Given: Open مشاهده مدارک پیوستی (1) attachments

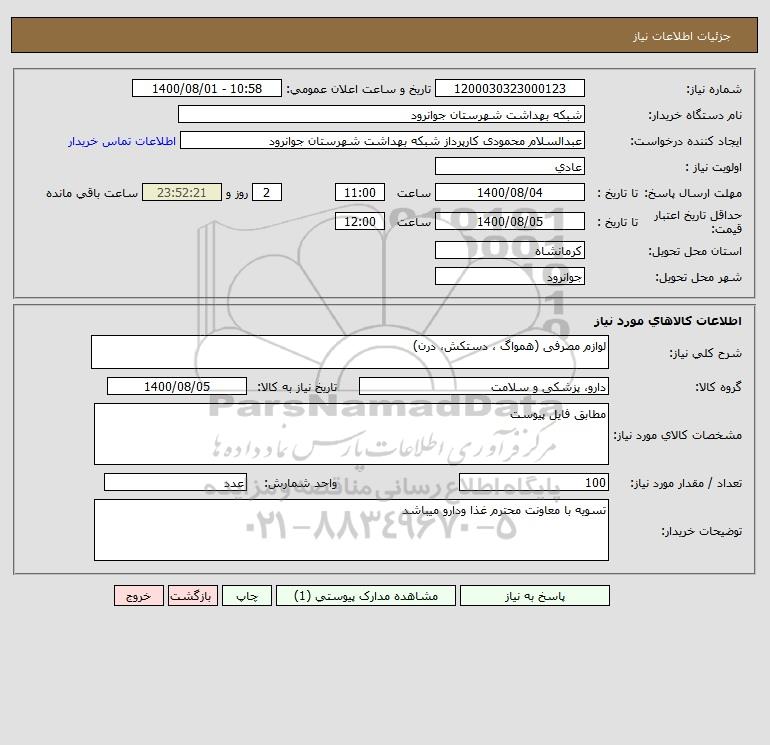Looking at the screenshot, I should click(366, 596).
